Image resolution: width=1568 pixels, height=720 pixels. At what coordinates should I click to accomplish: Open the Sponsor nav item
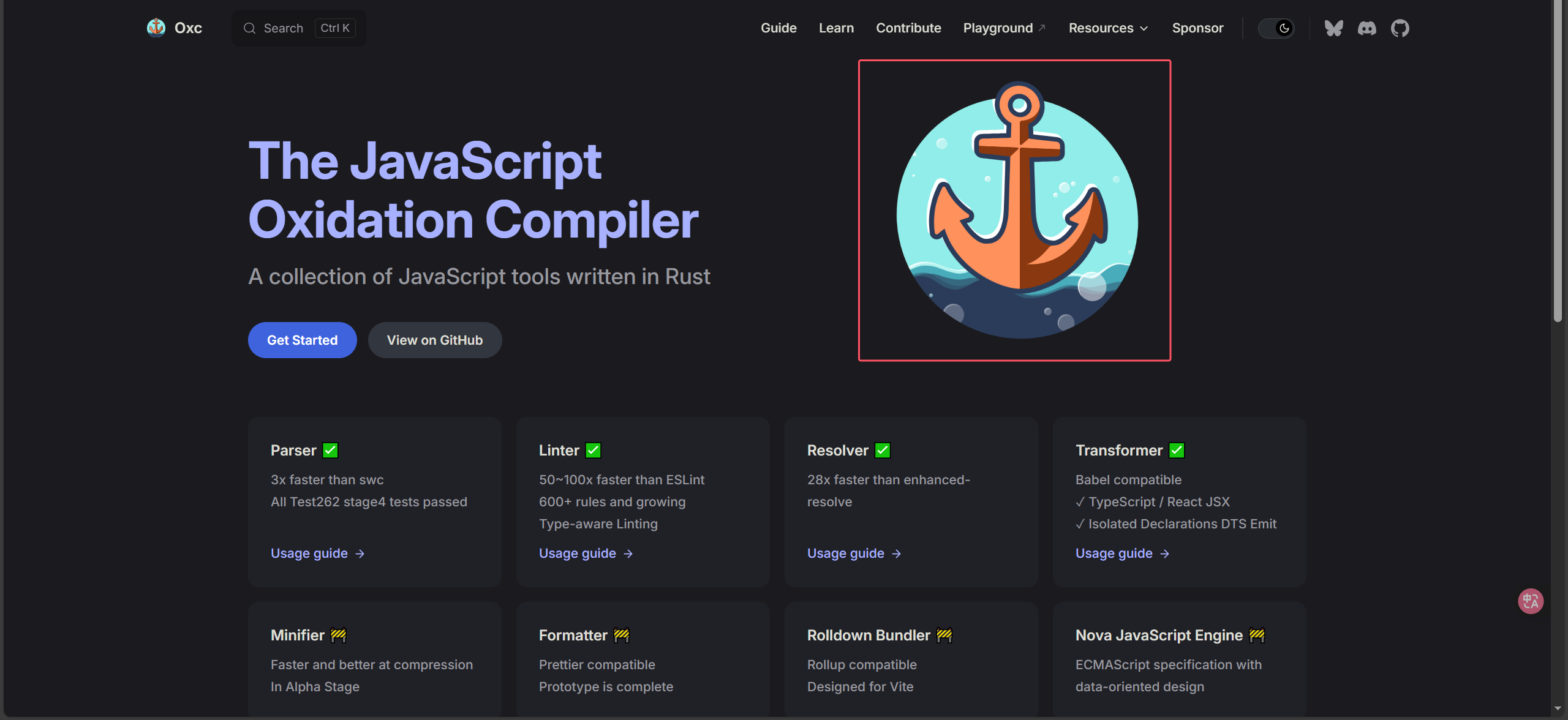[x=1197, y=28]
